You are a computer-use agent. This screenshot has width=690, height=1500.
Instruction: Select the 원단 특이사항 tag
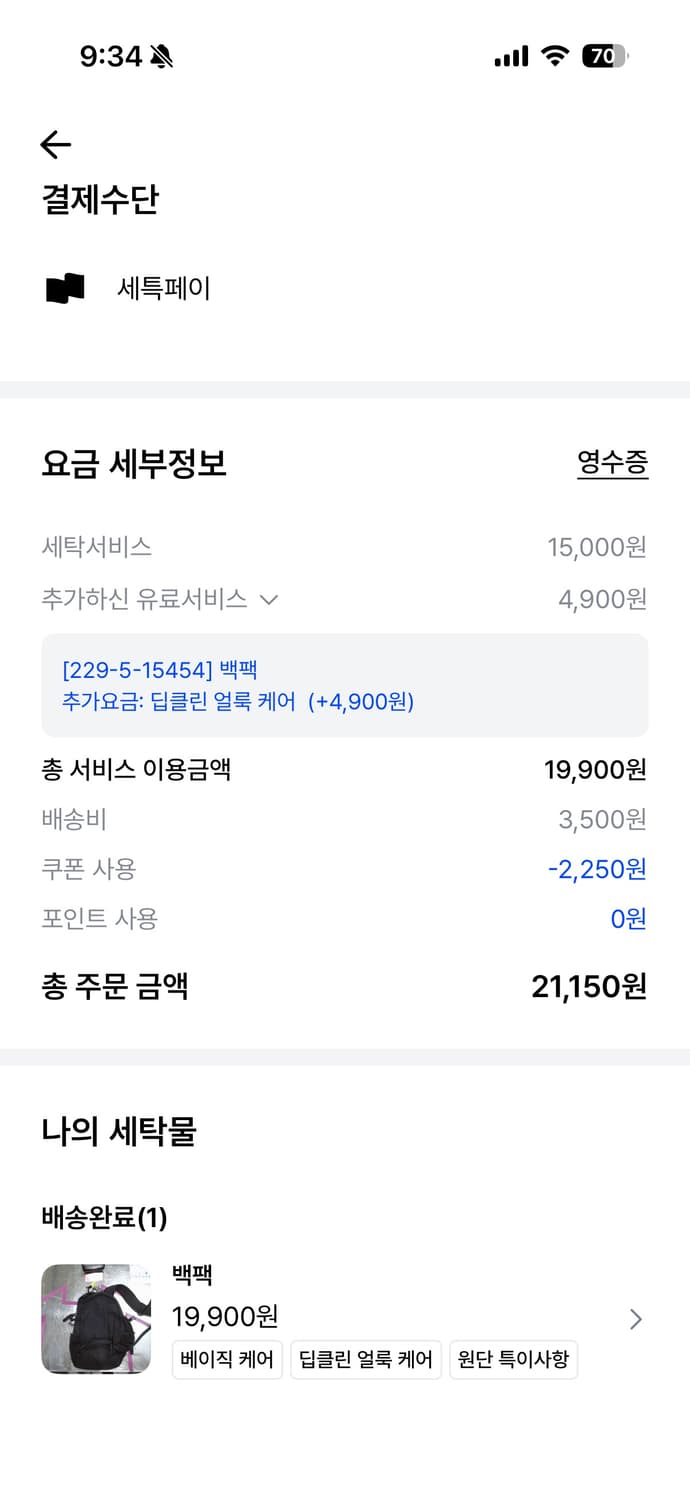point(513,1359)
